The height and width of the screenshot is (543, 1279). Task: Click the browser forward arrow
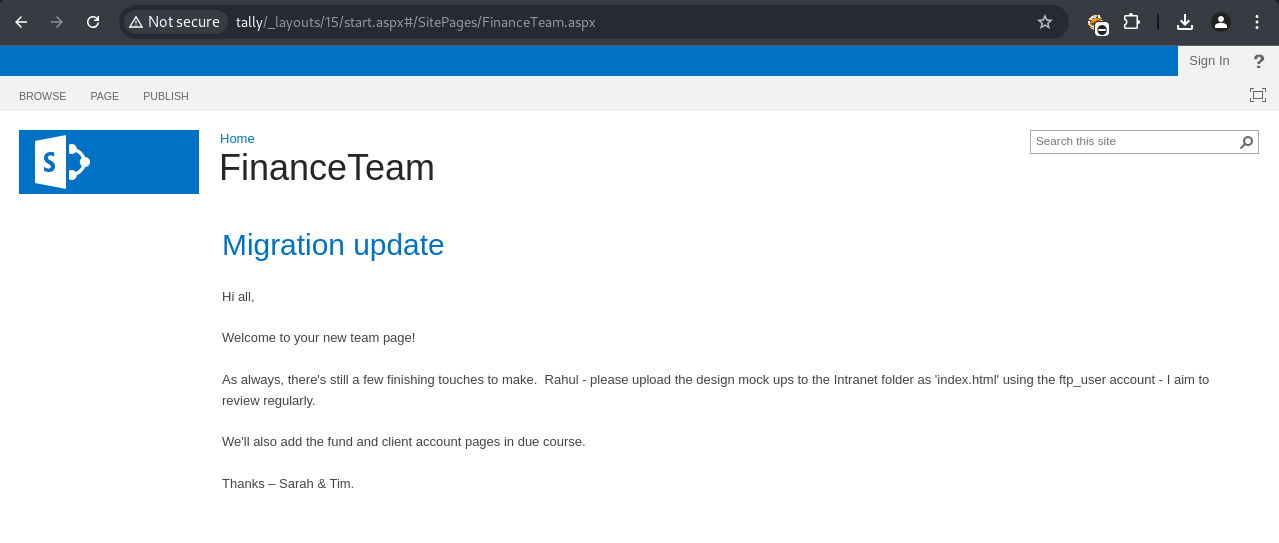pos(57,22)
